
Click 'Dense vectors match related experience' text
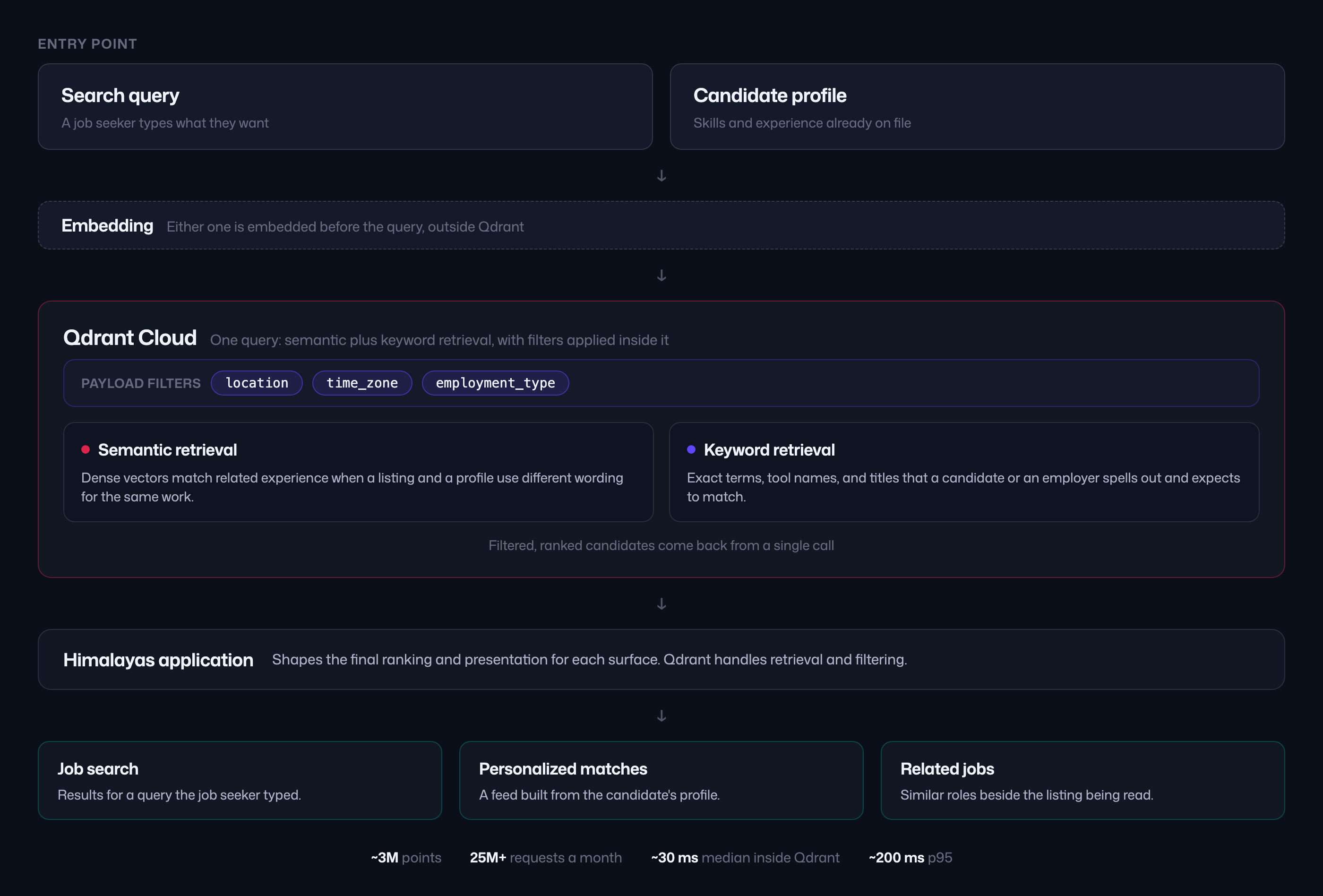click(x=352, y=487)
